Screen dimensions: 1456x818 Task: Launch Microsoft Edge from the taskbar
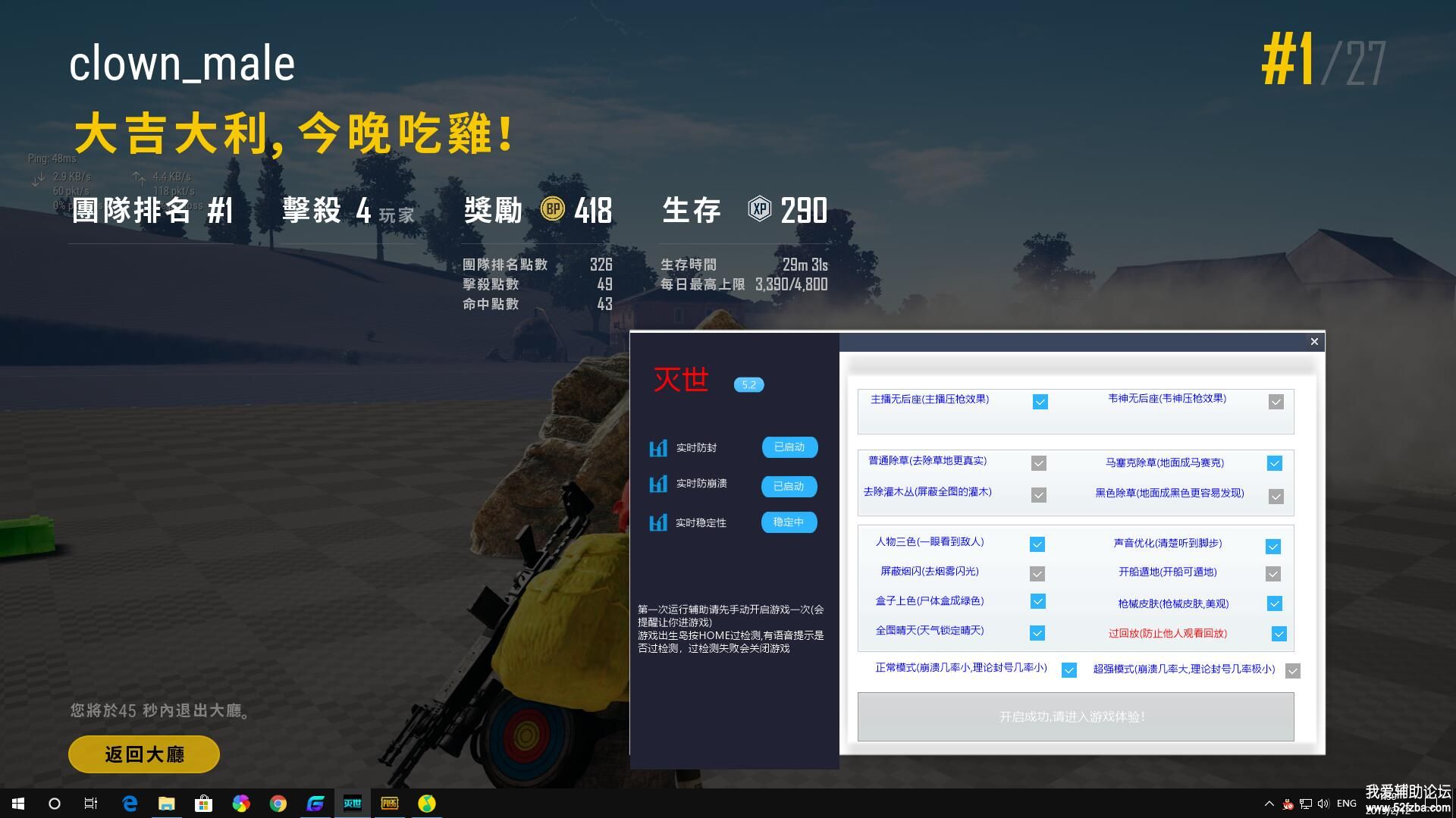[130, 804]
